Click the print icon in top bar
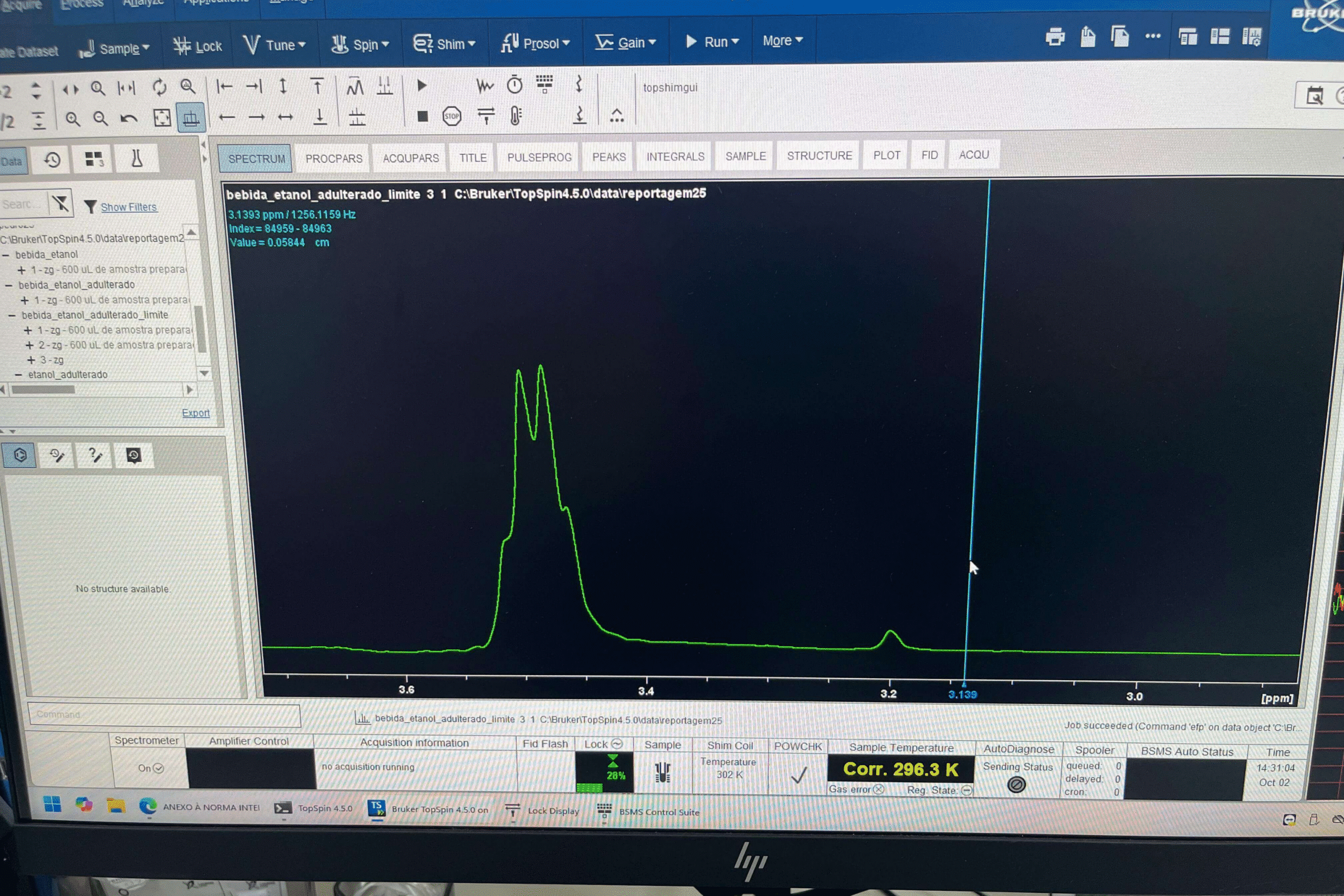The image size is (1344, 896). (1055, 37)
